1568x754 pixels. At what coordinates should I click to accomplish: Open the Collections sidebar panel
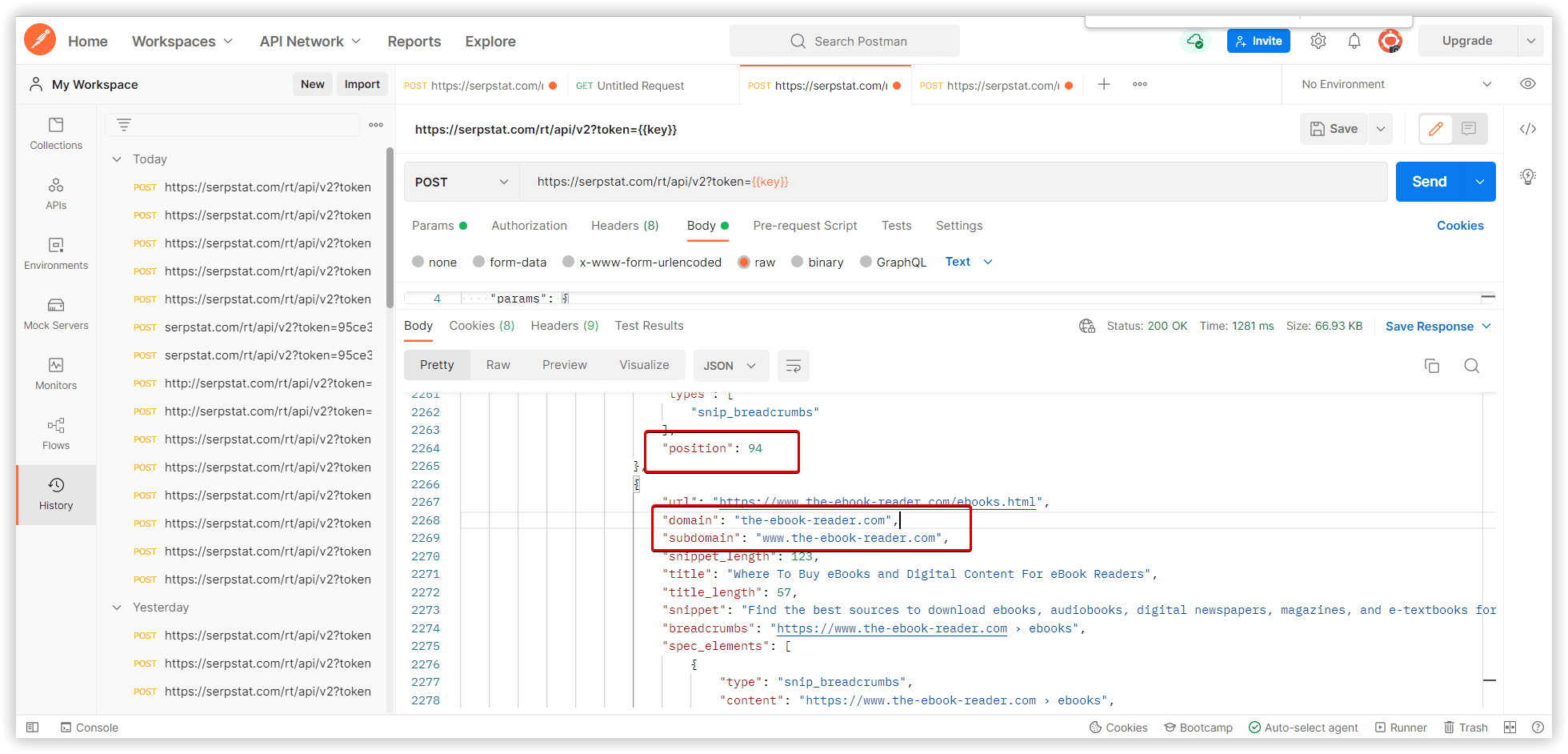click(56, 134)
